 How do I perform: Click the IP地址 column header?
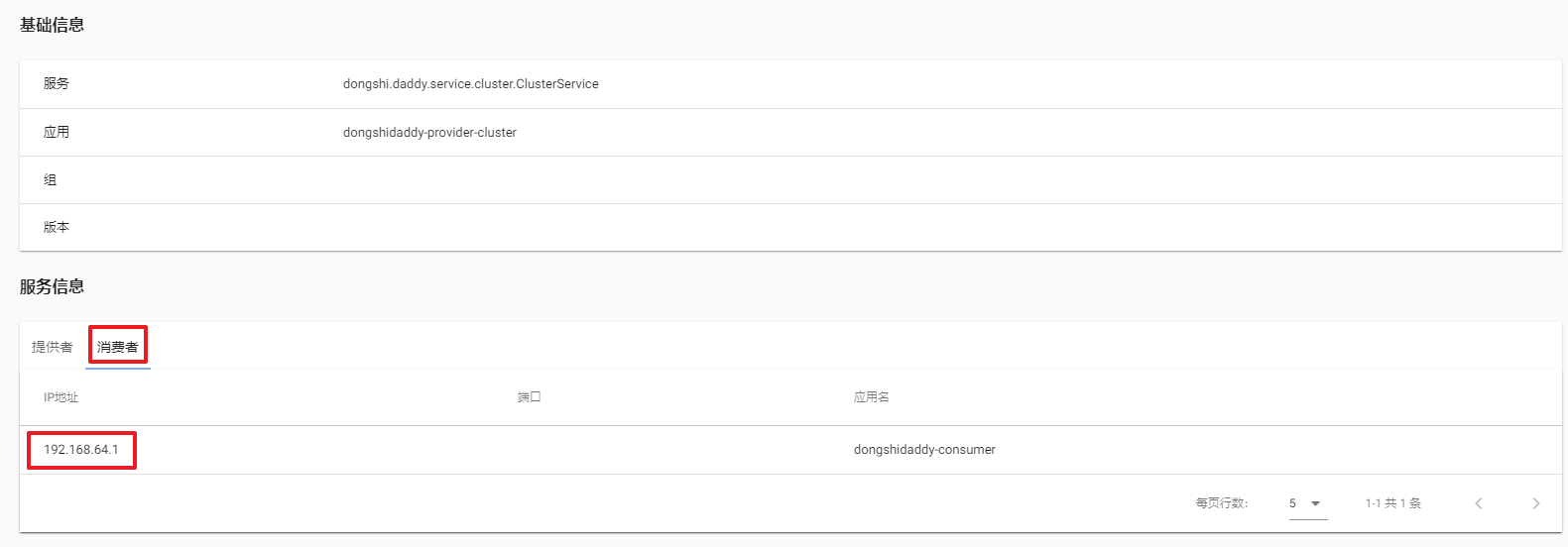60,397
